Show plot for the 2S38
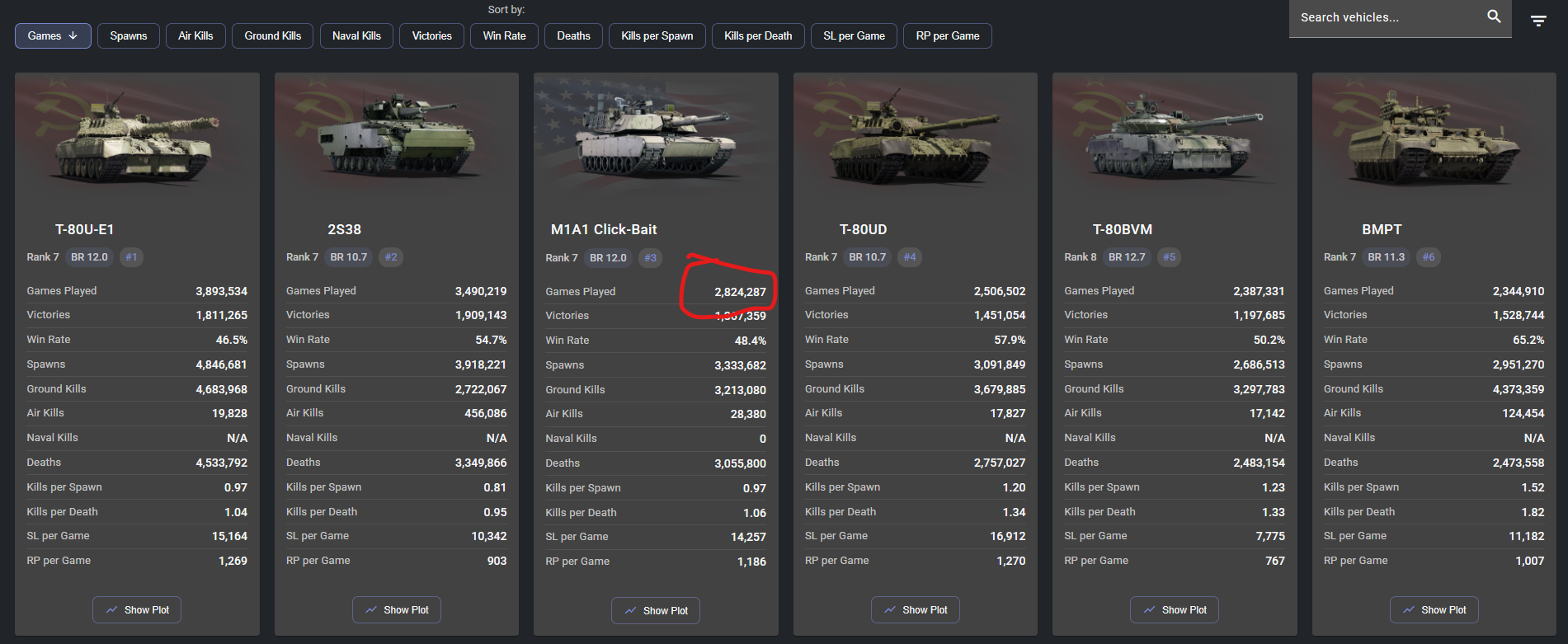This screenshot has width=1568, height=644. (x=397, y=610)
